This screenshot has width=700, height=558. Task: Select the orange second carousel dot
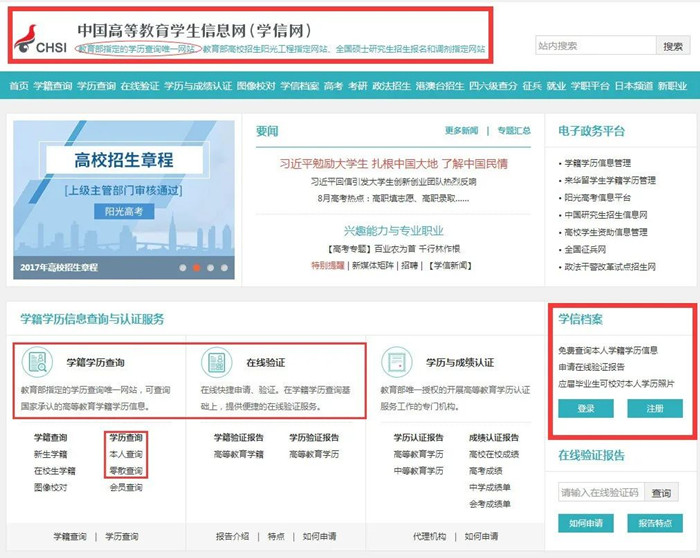[196, 267]
